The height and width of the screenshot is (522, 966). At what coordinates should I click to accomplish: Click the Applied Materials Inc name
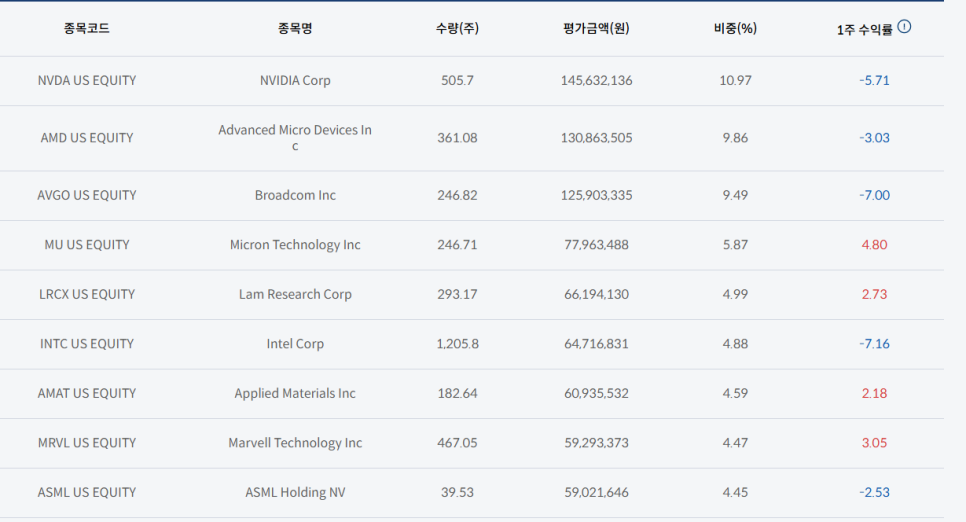coord(295,393)
